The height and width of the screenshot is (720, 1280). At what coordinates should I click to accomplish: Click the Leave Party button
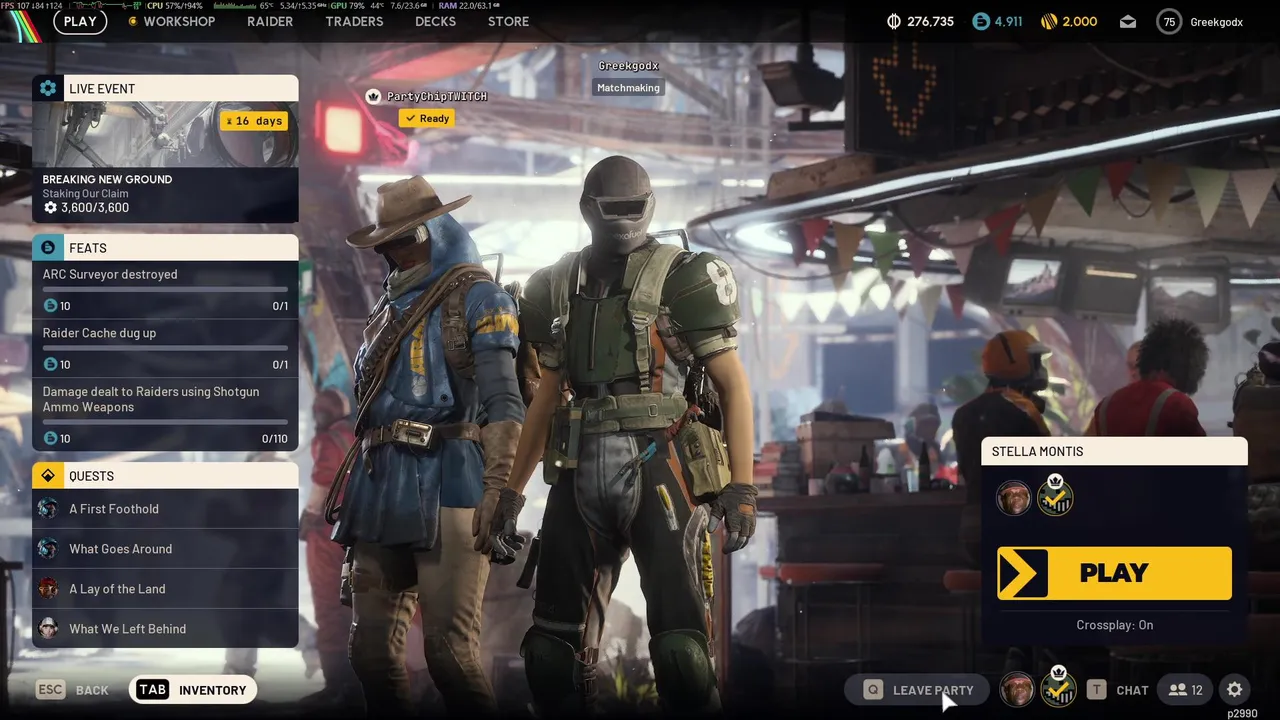pyautogui.click(x=917, y=690)
